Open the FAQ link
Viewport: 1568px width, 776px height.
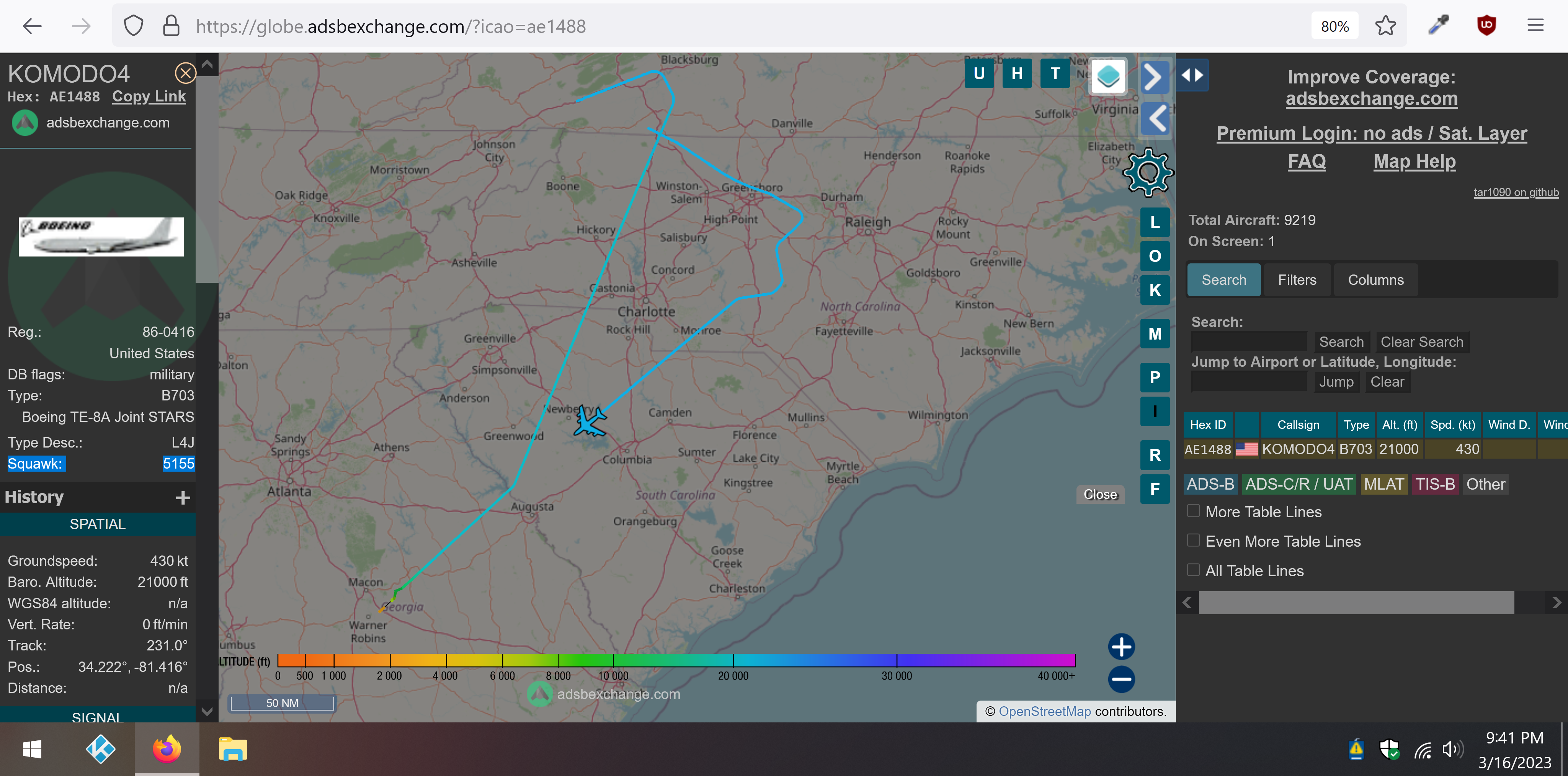coord(1307,161)
